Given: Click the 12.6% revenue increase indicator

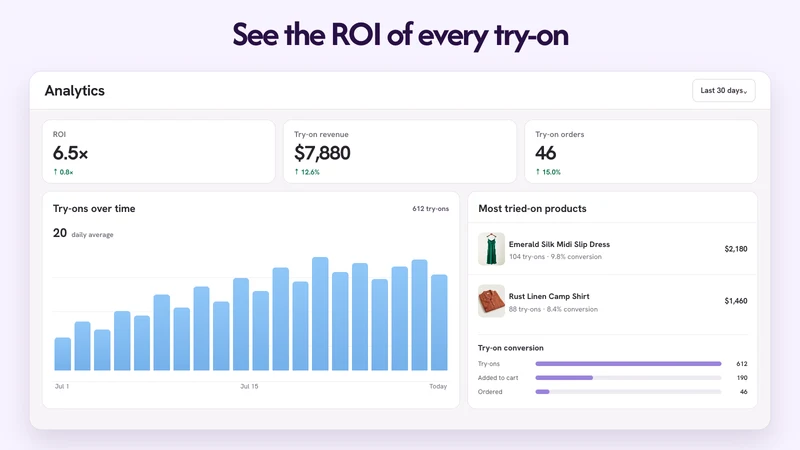Looking at the screenshot, I should click(307, 172).
